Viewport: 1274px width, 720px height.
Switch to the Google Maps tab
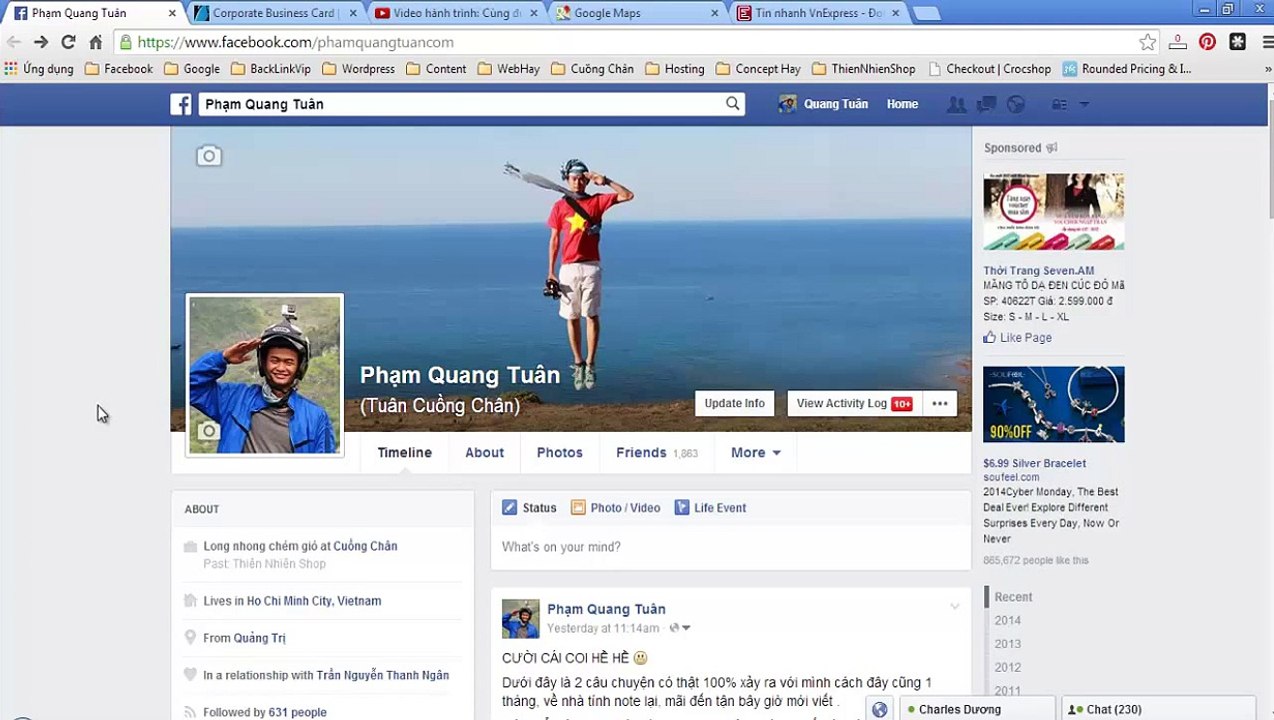636,13
